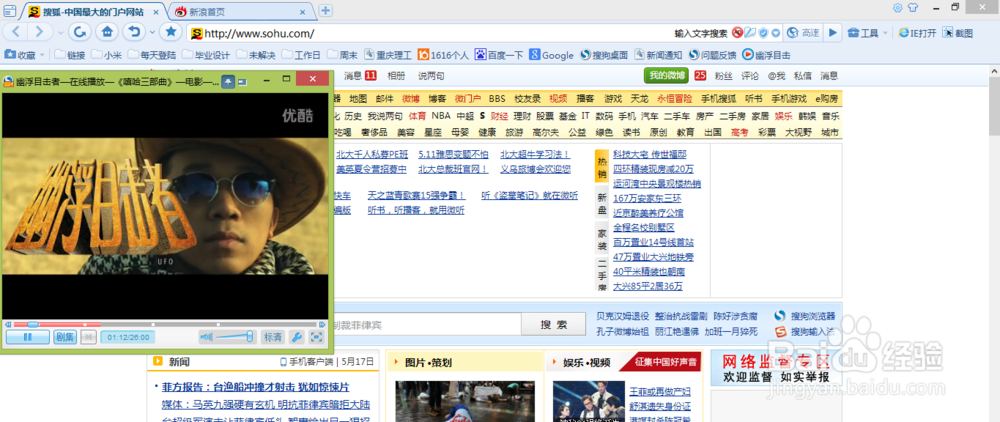Viewport: 1000px width, 422px height.
Task: Open the 视频 link in Sohu navigation
Action: click(x=558, y=99)
